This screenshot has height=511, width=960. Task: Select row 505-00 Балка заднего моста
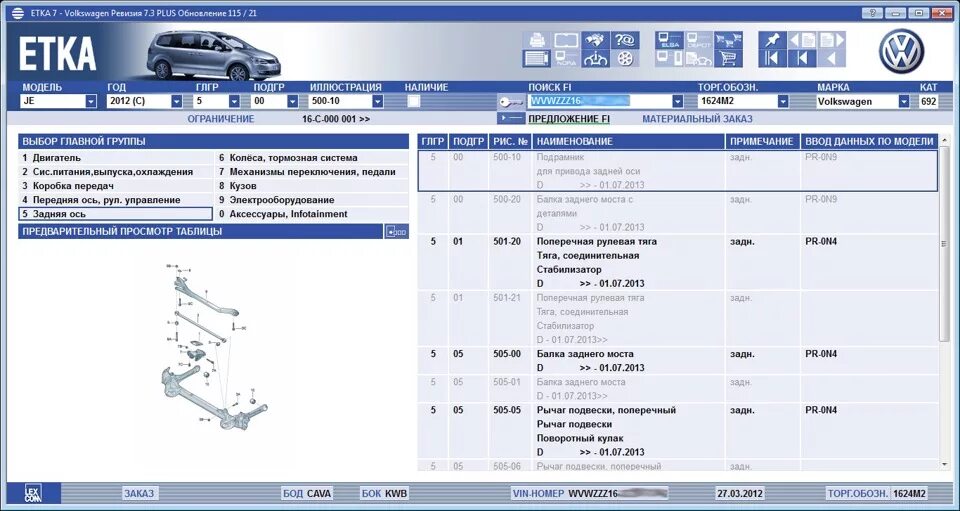678,361
